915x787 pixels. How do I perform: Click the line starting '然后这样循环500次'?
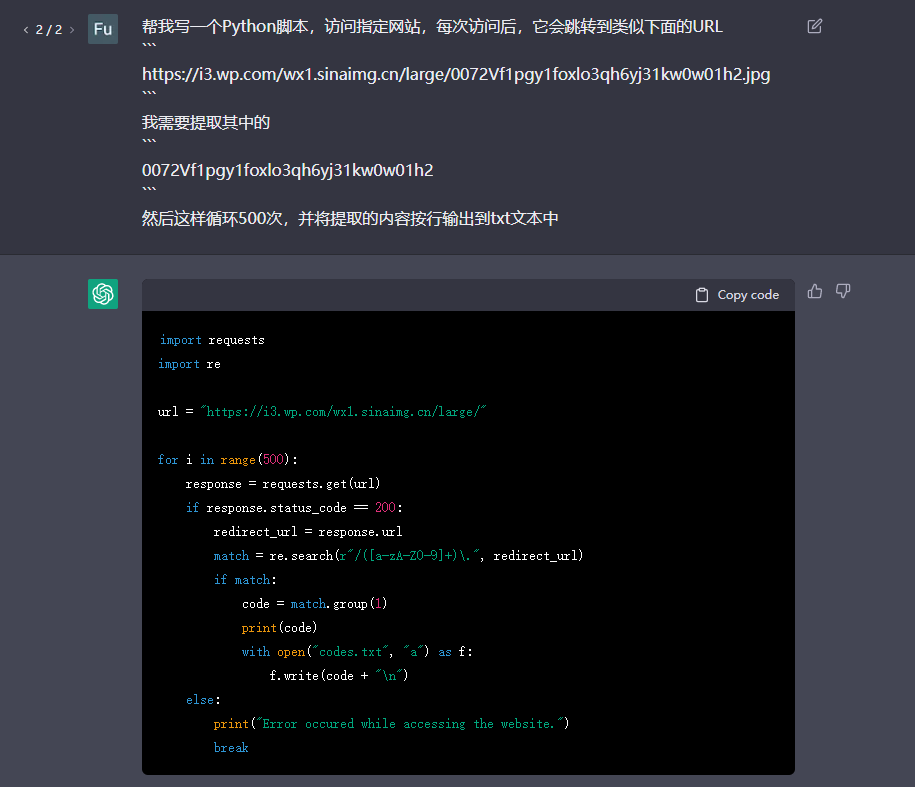(x=350, y=218)
